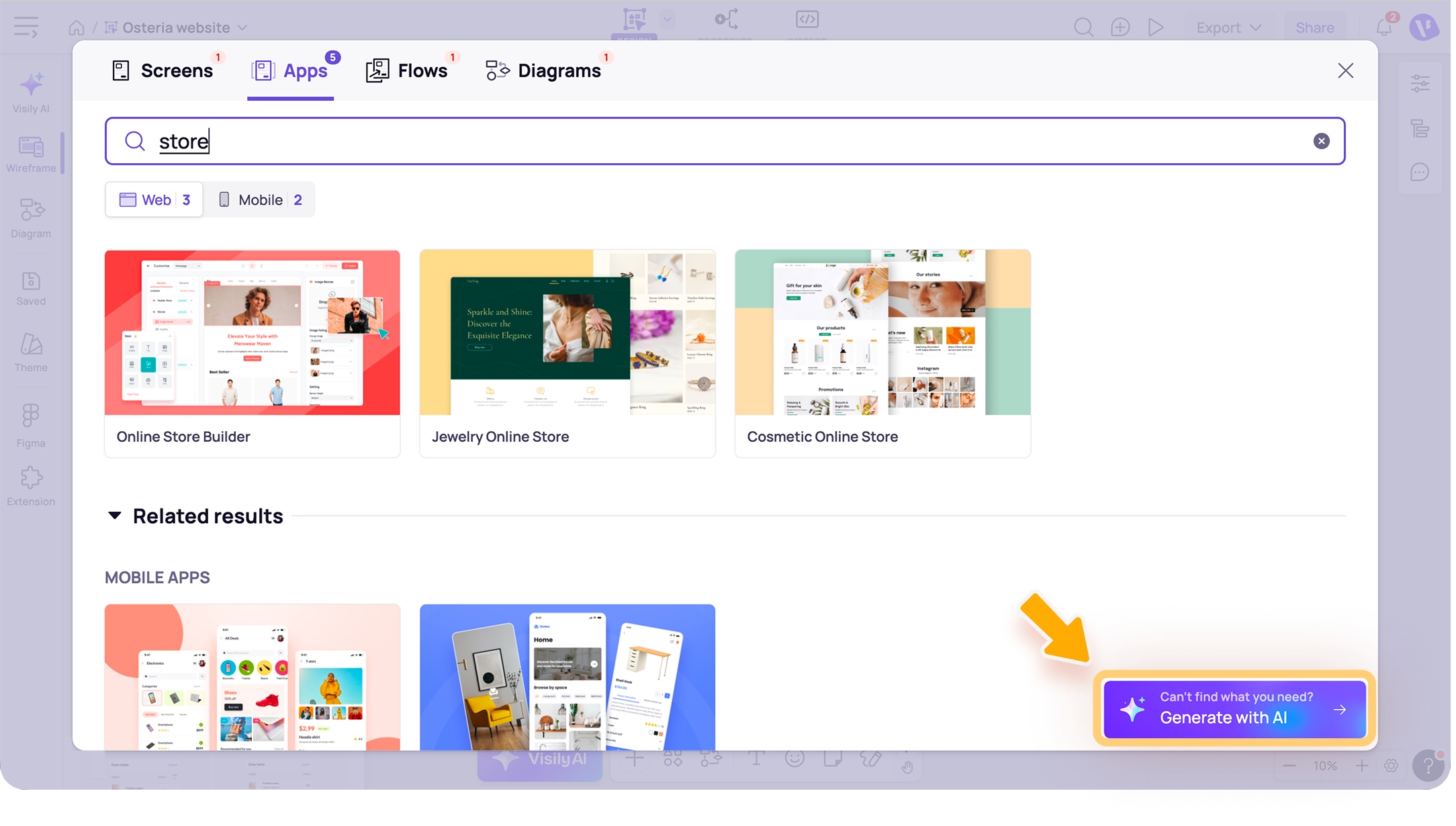Viewport: 1456px width, 826px height.
Task: Open the Extension sidebar panel
Action: tap(31, 486)
